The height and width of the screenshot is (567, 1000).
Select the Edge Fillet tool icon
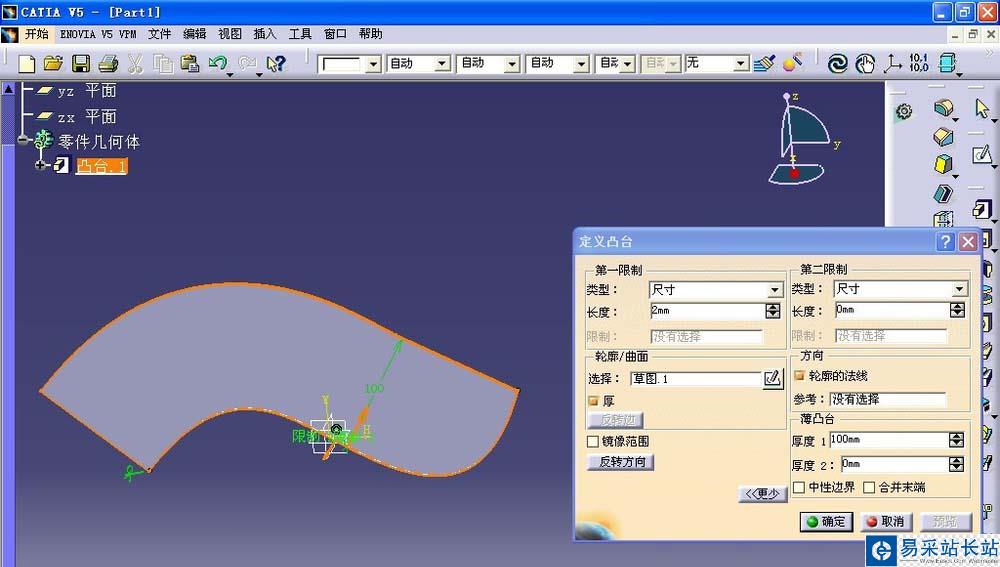coord(943,108)
